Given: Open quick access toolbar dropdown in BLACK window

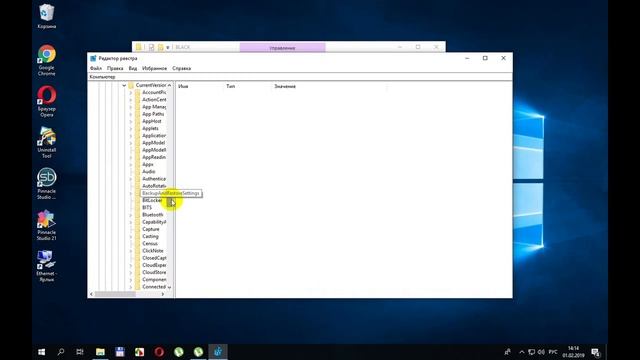Looking at the screenshot, I should (x=168, y=48).
